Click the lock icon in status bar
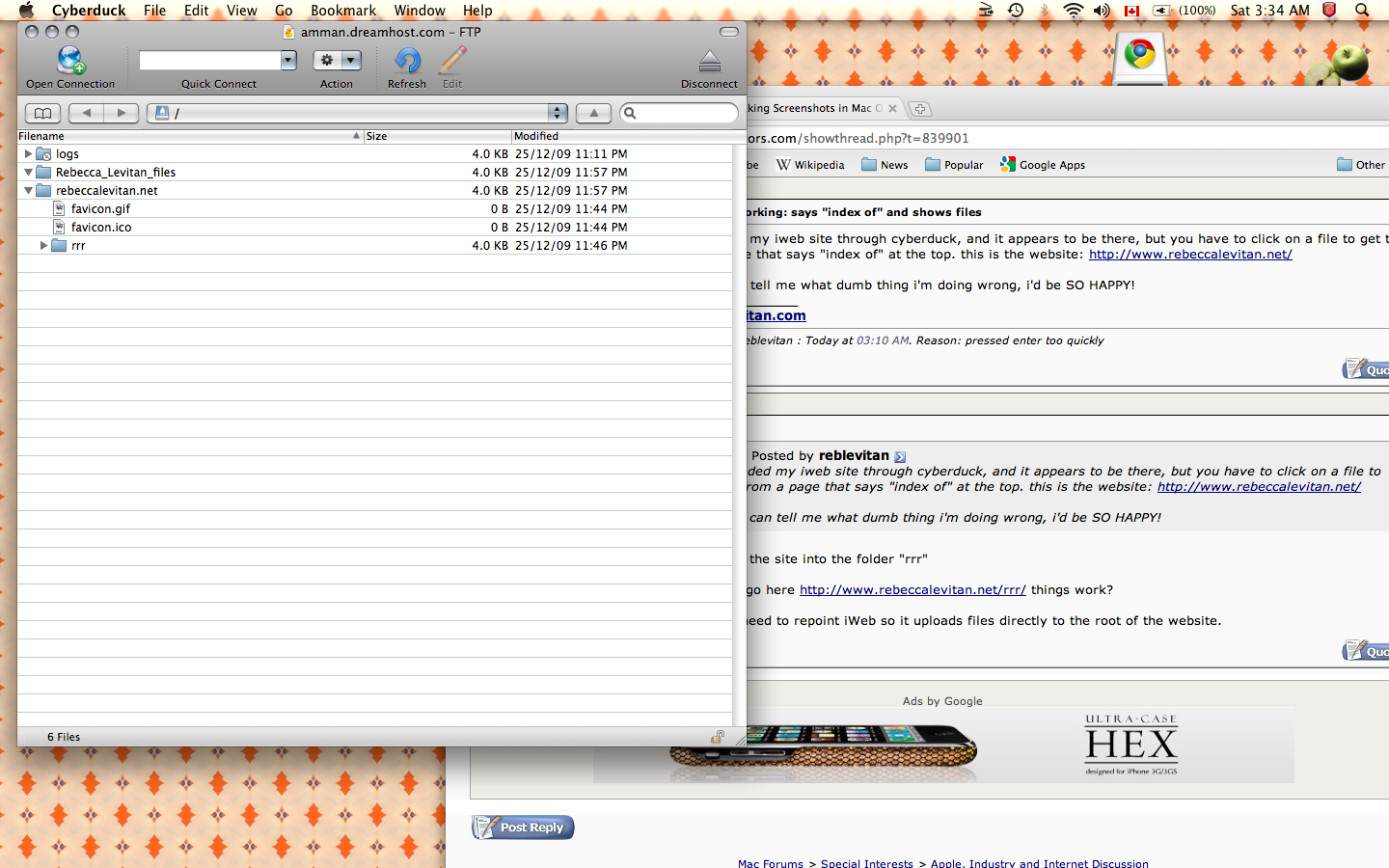The width and height of the screenshot is (1389, 868). [718, 737]
